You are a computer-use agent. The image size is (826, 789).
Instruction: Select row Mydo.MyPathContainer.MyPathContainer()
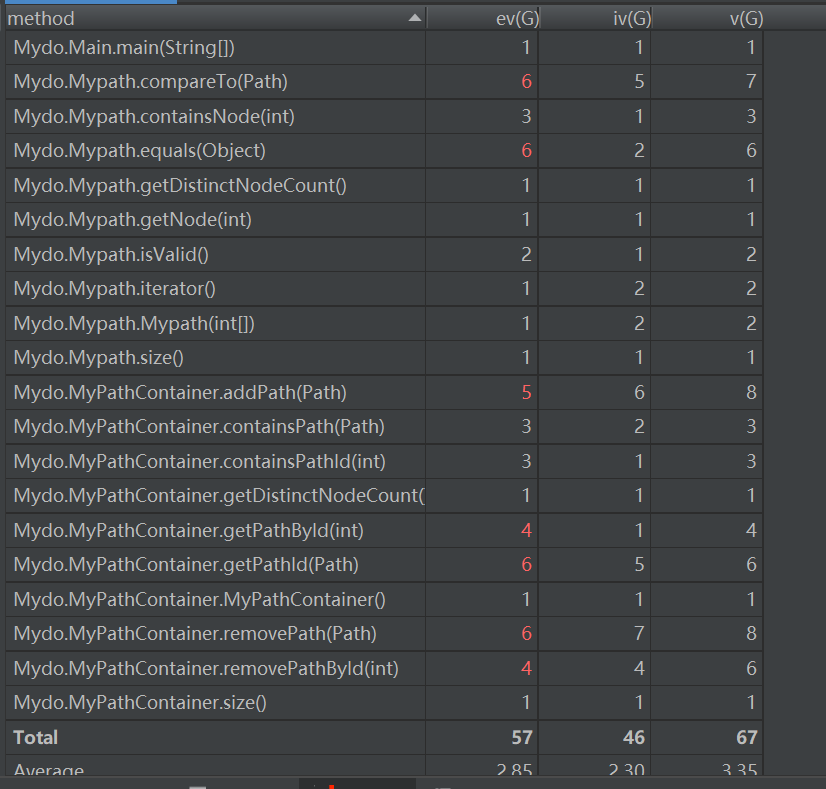pos(384,599)
